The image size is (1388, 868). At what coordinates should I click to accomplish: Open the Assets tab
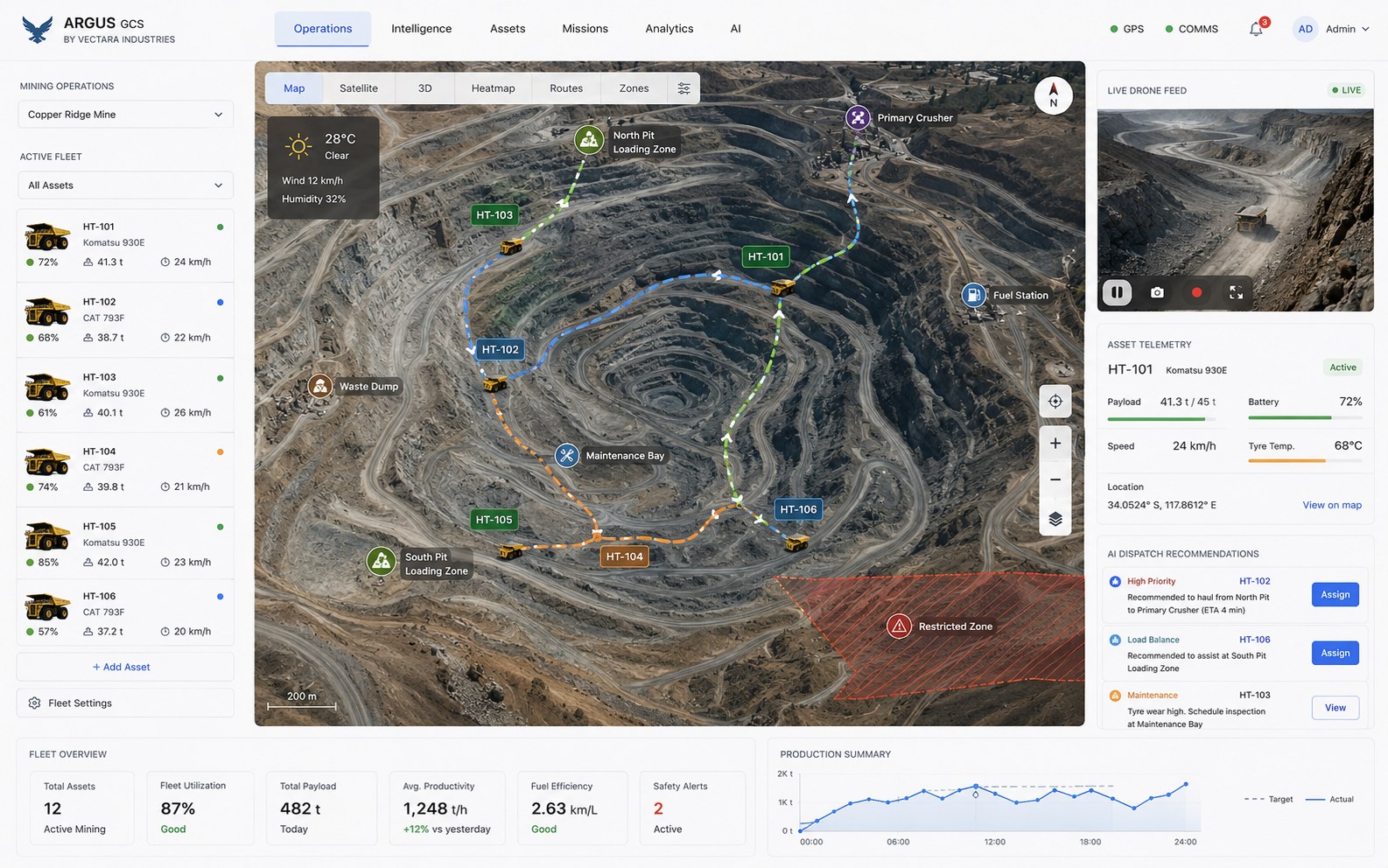tap(508, 29)
